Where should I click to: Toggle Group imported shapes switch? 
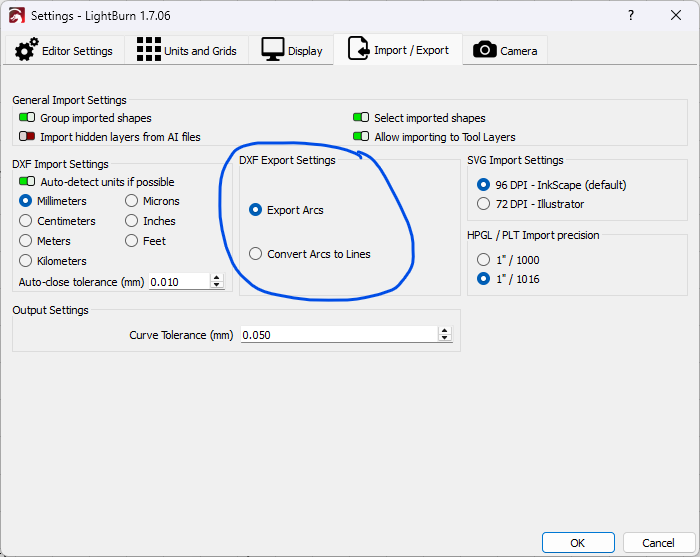[27, 118]
